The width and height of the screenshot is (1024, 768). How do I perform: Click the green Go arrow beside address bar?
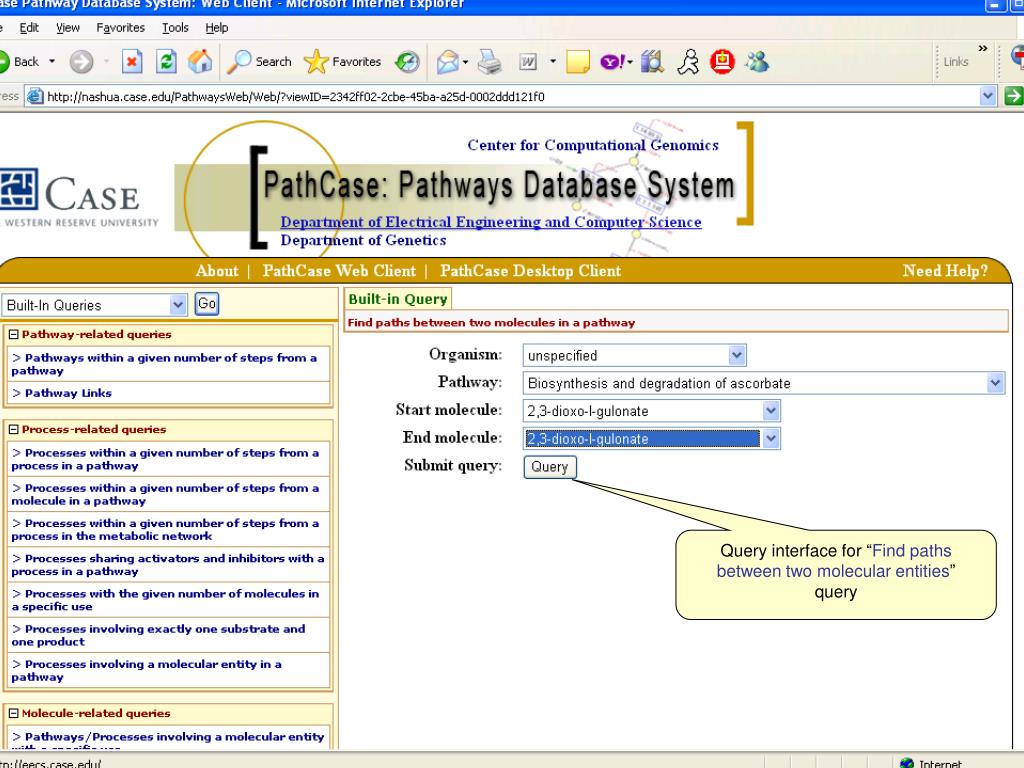pyautogui.click(x=1013, y=96)
